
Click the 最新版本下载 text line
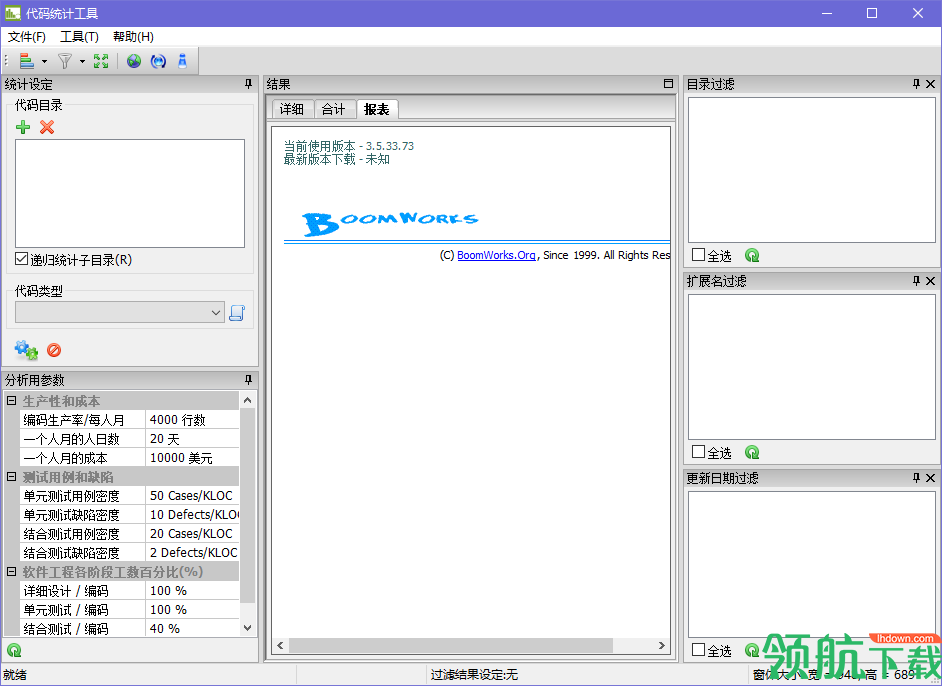tap(336, 159)
